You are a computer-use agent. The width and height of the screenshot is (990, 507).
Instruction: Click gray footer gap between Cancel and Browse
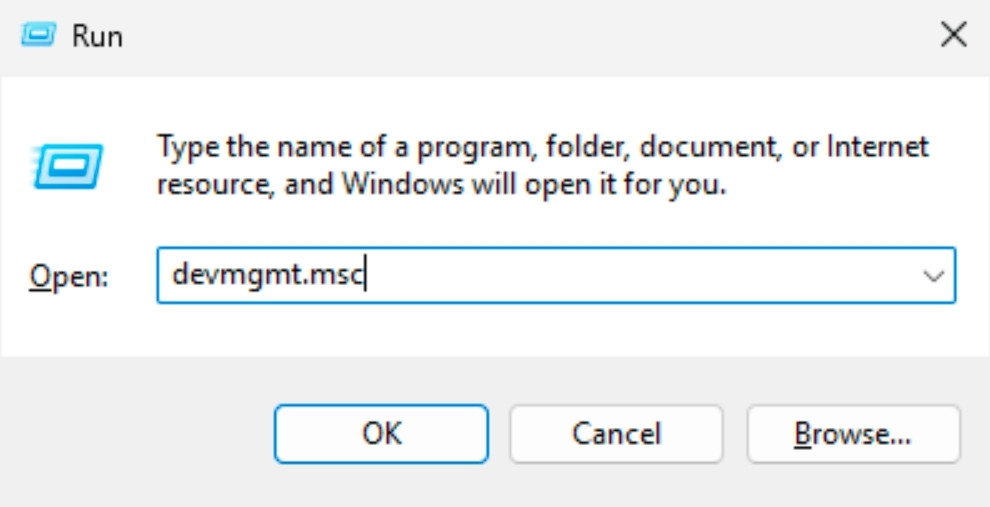735,433
